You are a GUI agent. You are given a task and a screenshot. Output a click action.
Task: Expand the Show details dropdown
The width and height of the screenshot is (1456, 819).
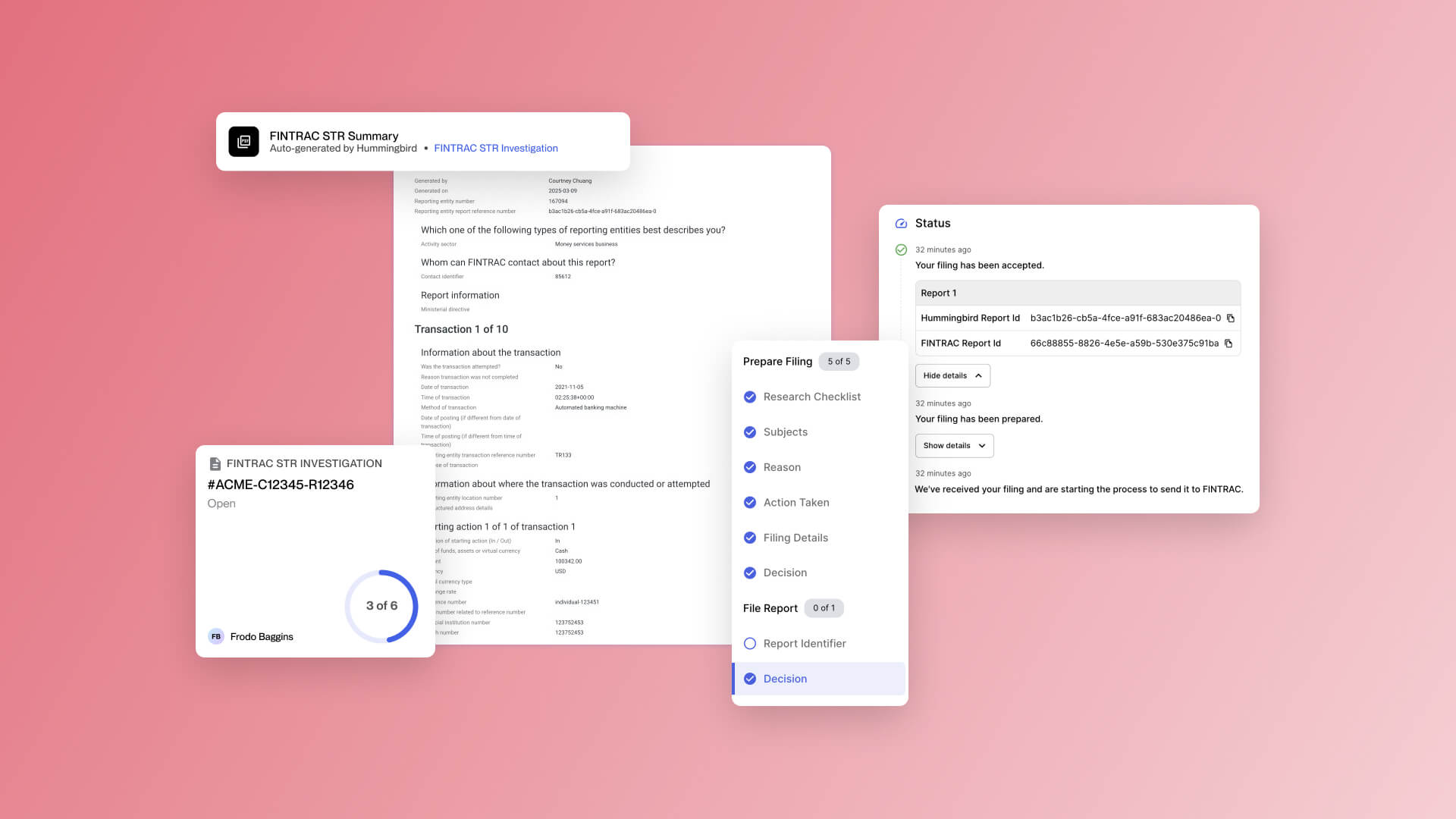(x=947, y=446)
